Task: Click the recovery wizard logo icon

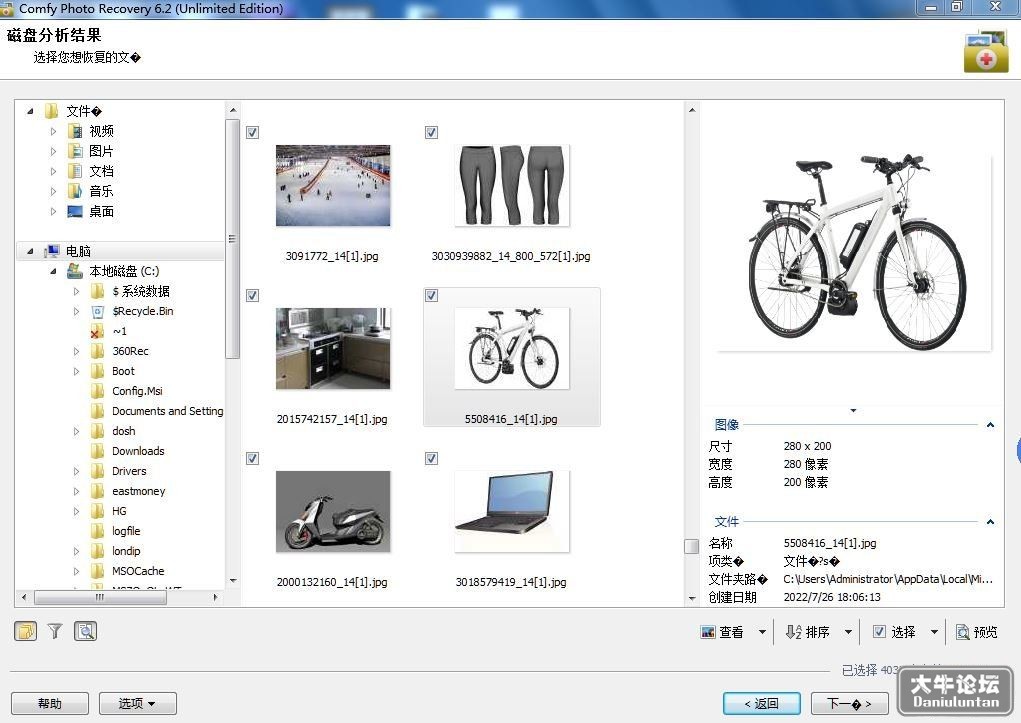Action: 986,51
